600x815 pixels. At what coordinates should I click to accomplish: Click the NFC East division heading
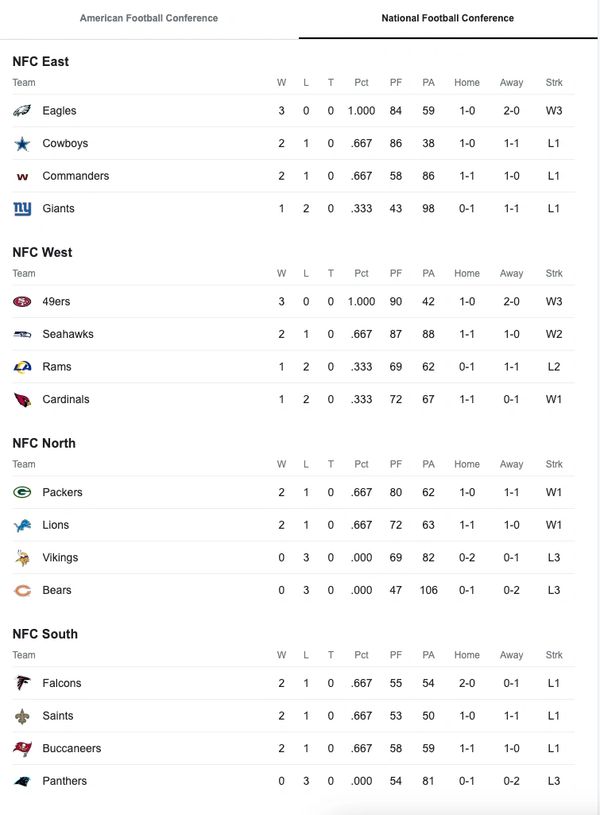click(x=41, y=62)
